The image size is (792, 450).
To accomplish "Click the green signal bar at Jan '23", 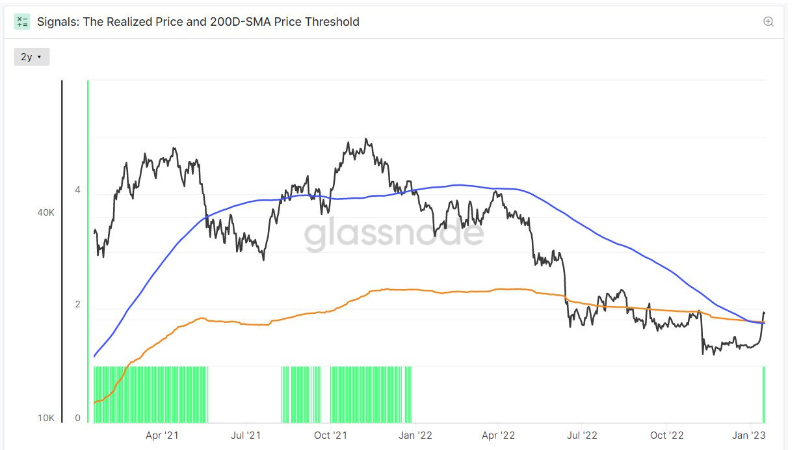I will pyautogui.click(x=764, y=394).
